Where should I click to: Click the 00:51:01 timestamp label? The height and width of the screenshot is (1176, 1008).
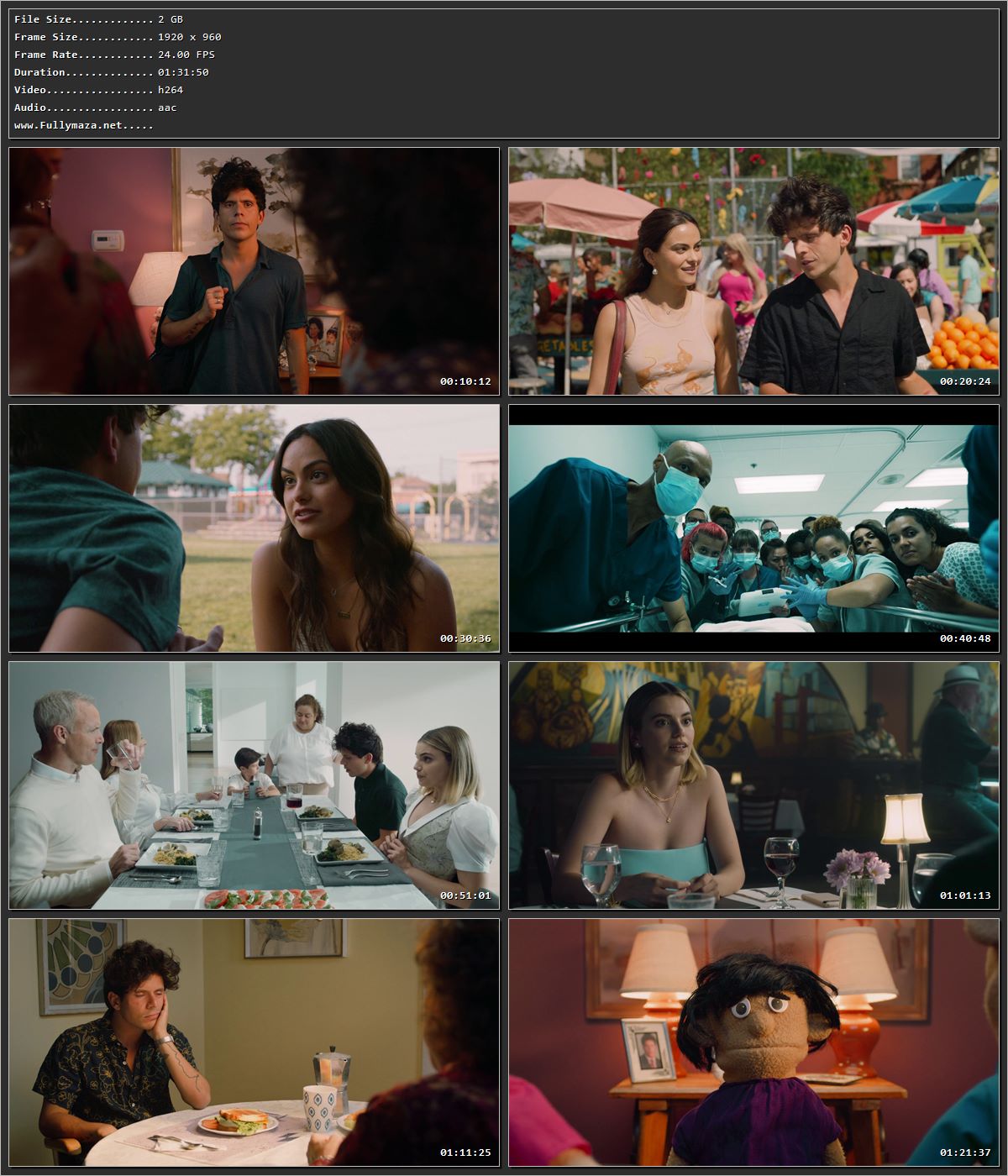coord(465,895)
